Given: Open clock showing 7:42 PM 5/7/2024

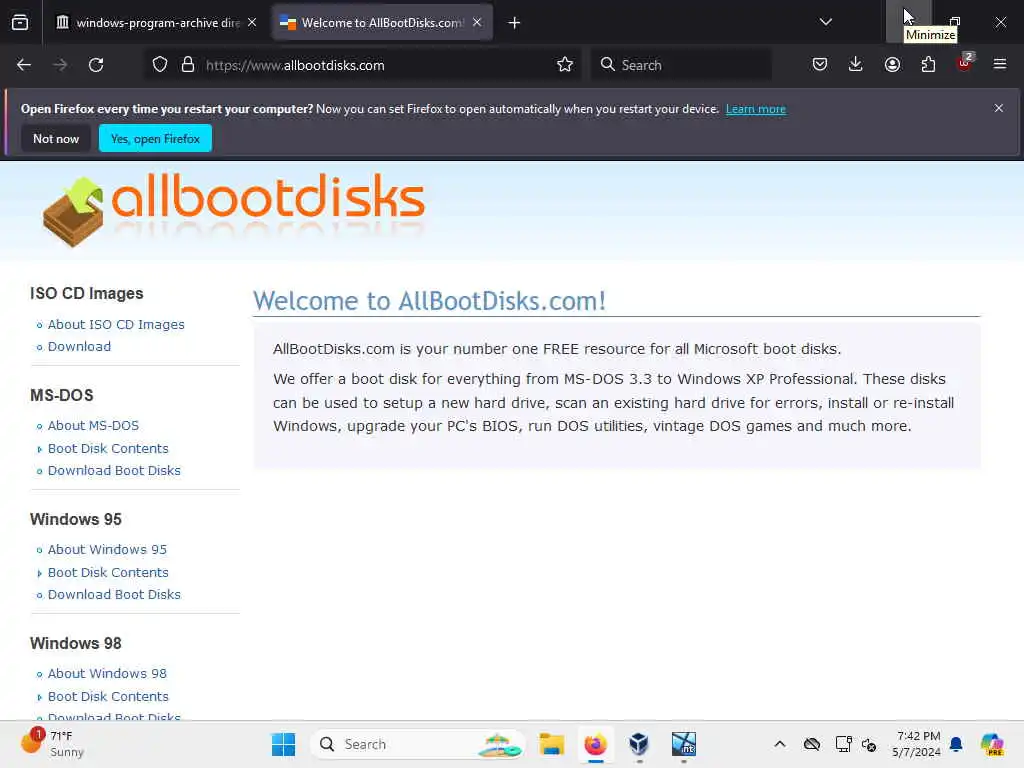Looking at the screenshot, I should [x=916, y=744].
